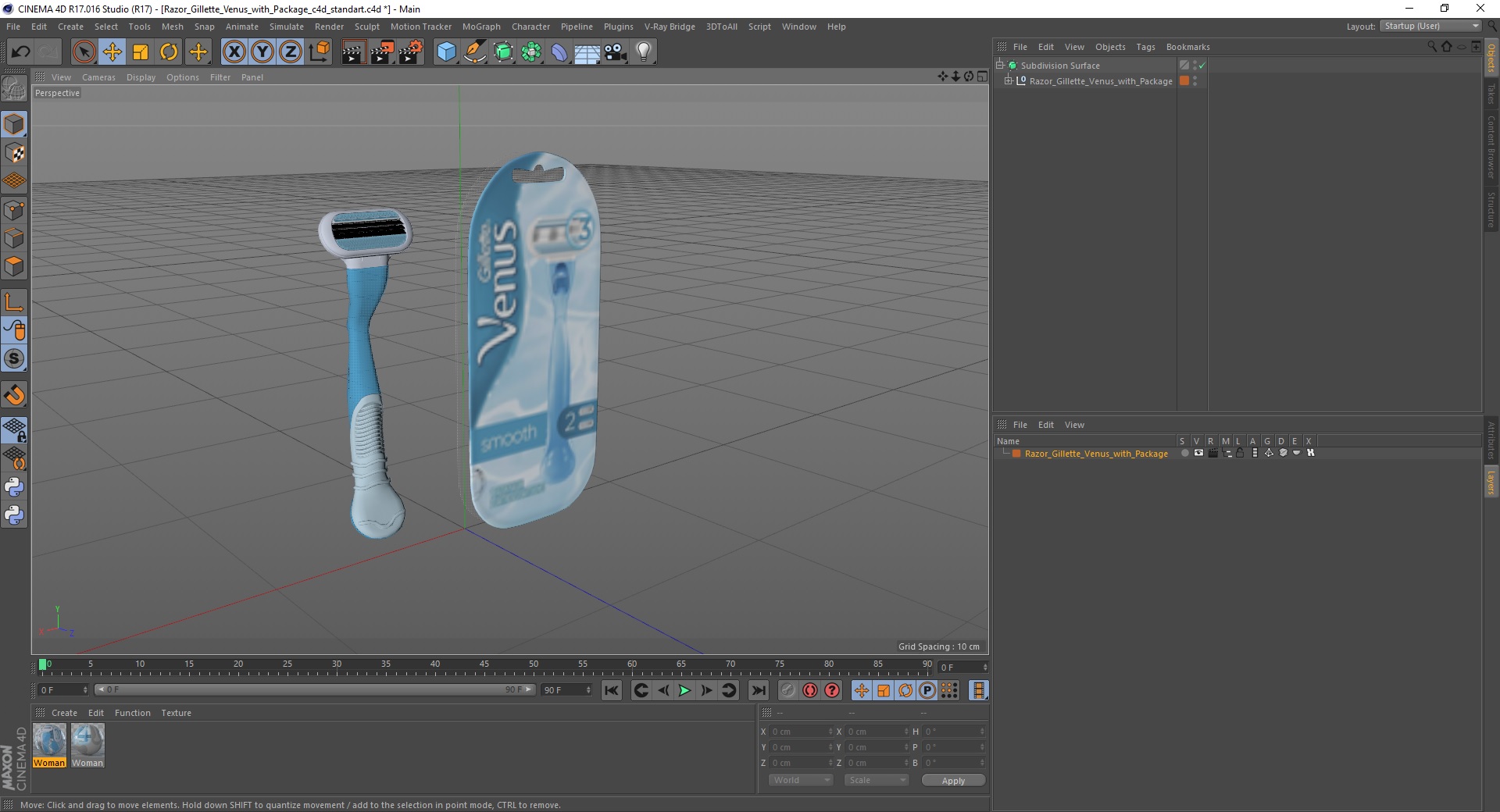This screenshot has width=1500, height=812.
Task: Open the Scale mode dropdown
Action: [x=876, y=780]
